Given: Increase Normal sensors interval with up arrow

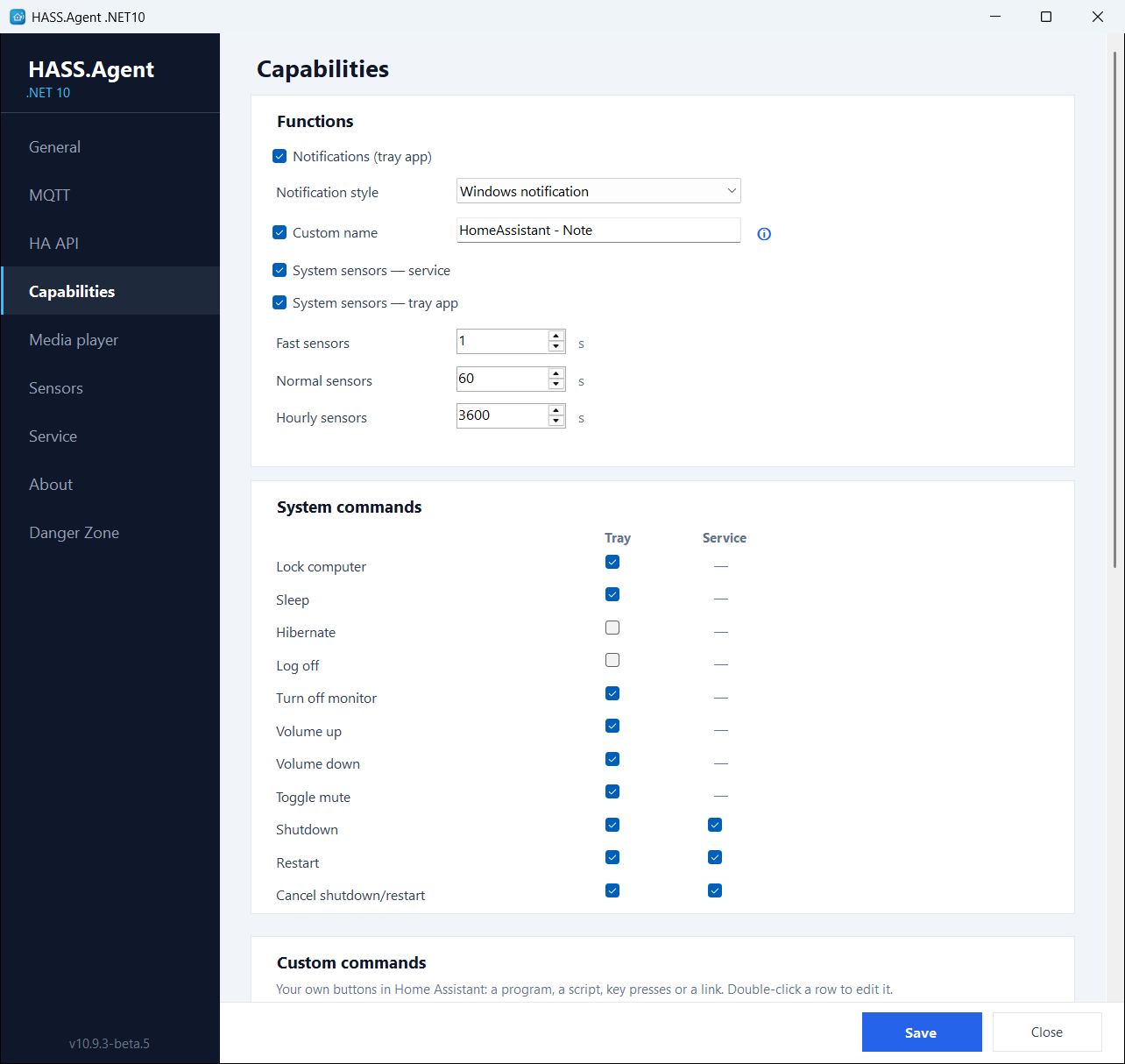Looking at the screenshot, I should pyautogui.click(x=556, y=373).
